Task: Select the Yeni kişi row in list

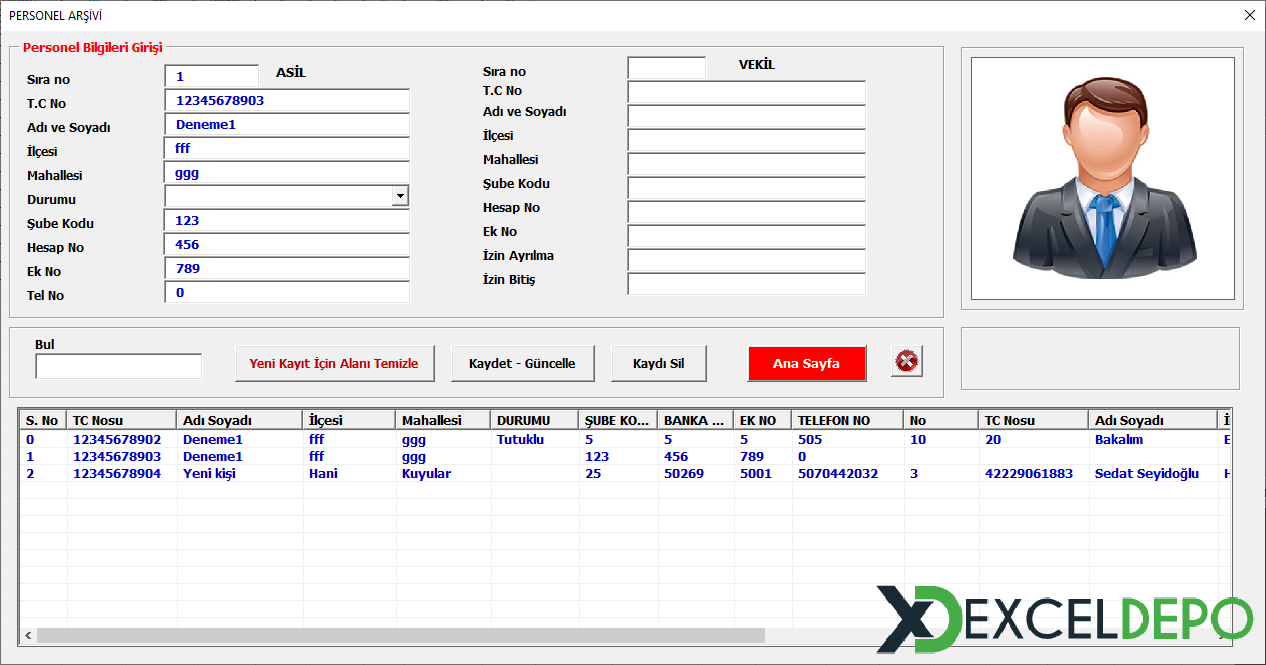Action: pos(625,473)
